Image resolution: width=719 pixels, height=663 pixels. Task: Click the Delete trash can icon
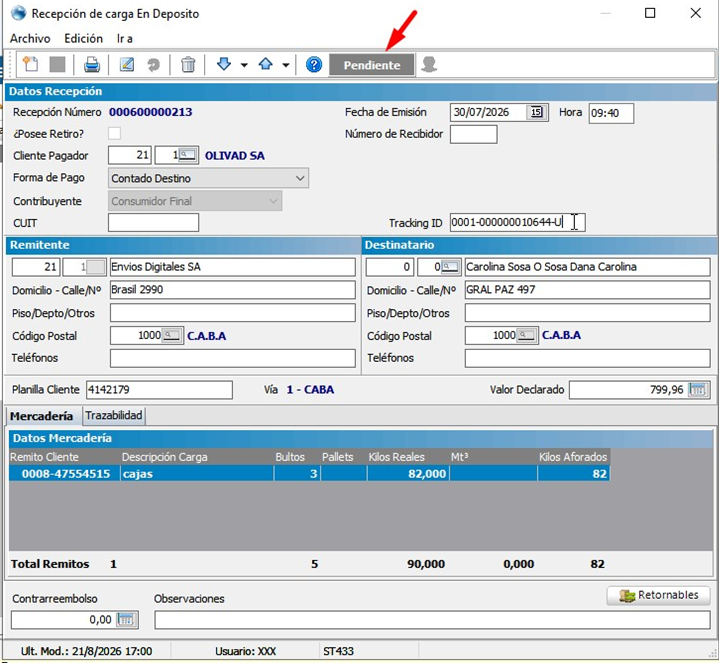(188, 65)
